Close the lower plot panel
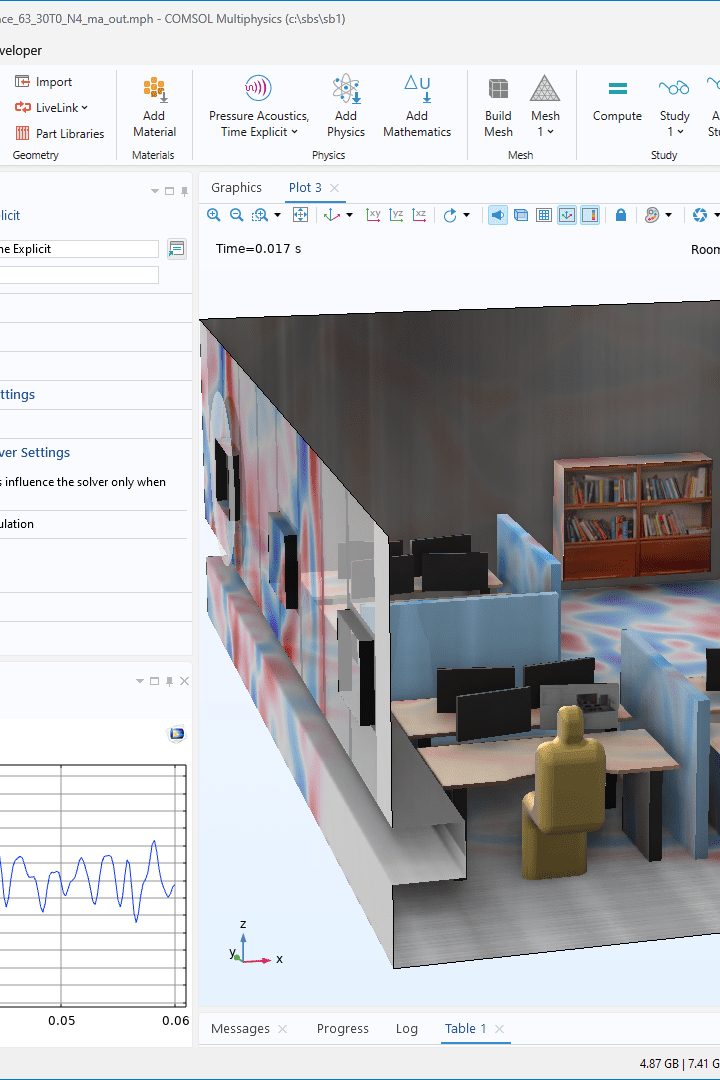720x1080 pixels. (x=184, y=681)
